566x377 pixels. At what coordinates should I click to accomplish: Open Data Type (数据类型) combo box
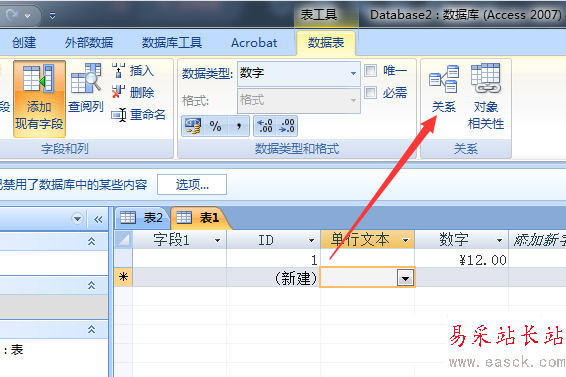point(299,73)
